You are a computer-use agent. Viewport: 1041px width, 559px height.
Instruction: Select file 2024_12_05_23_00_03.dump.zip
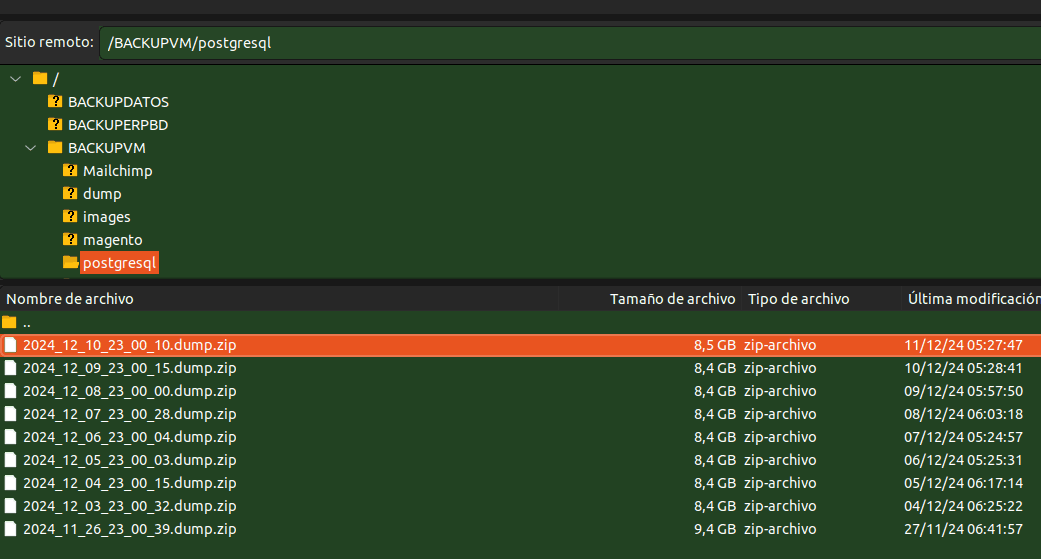tap(129, 460)
